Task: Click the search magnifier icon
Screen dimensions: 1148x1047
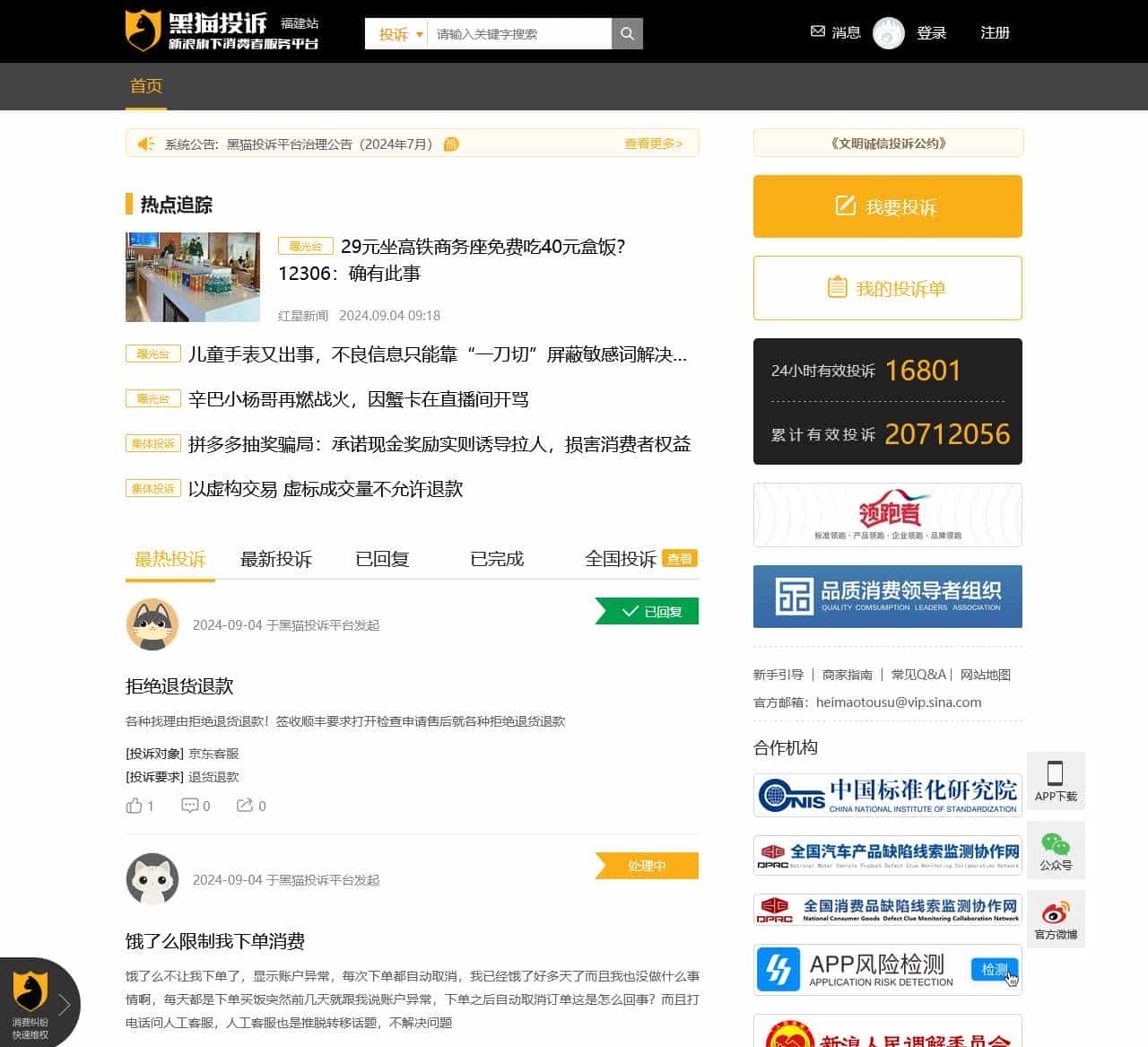Action: coord(626,33)
